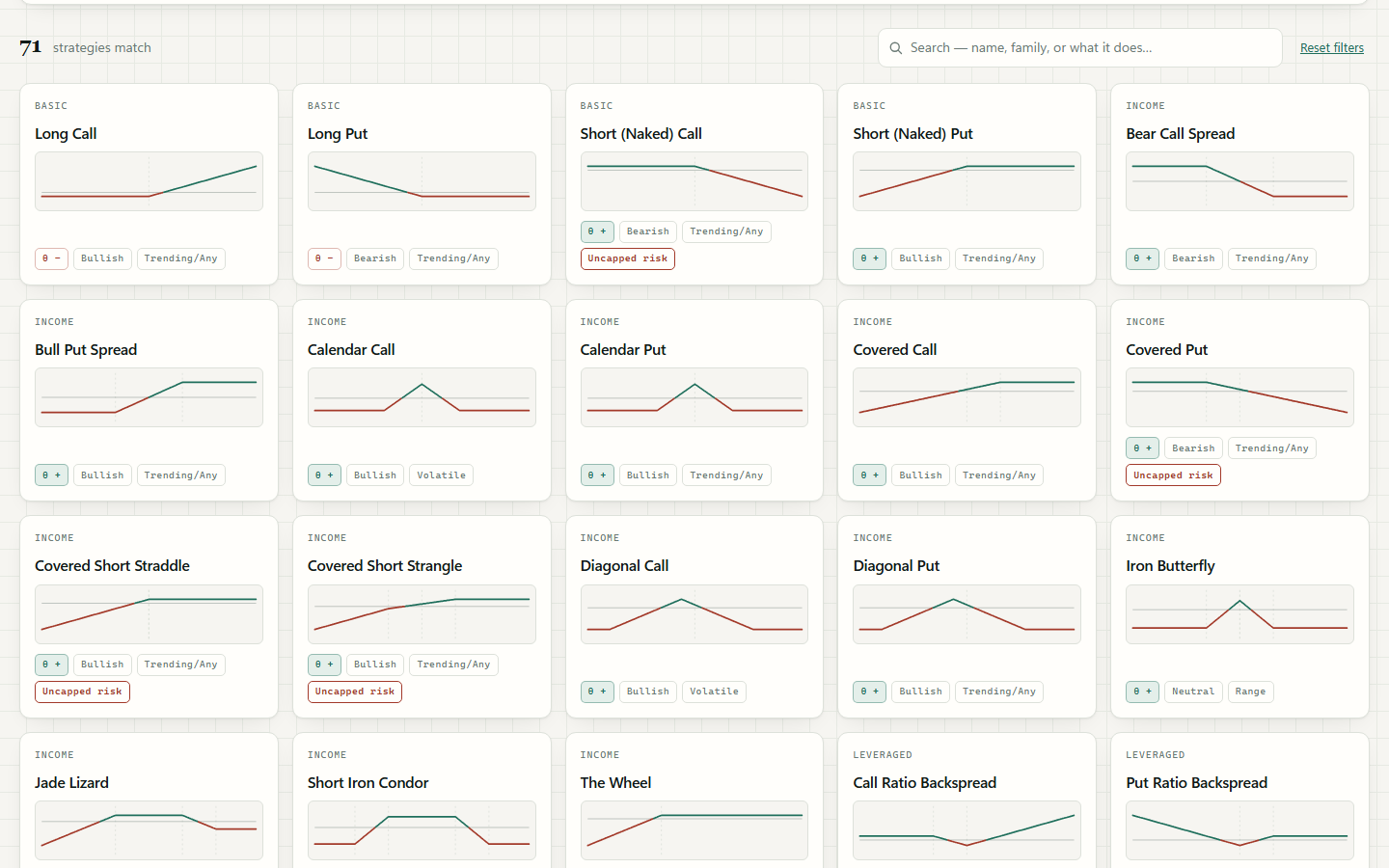Click the Calendar Put payoff thumbnail
The width and height of the screenshot is (1389, 868).
[694, 397]
